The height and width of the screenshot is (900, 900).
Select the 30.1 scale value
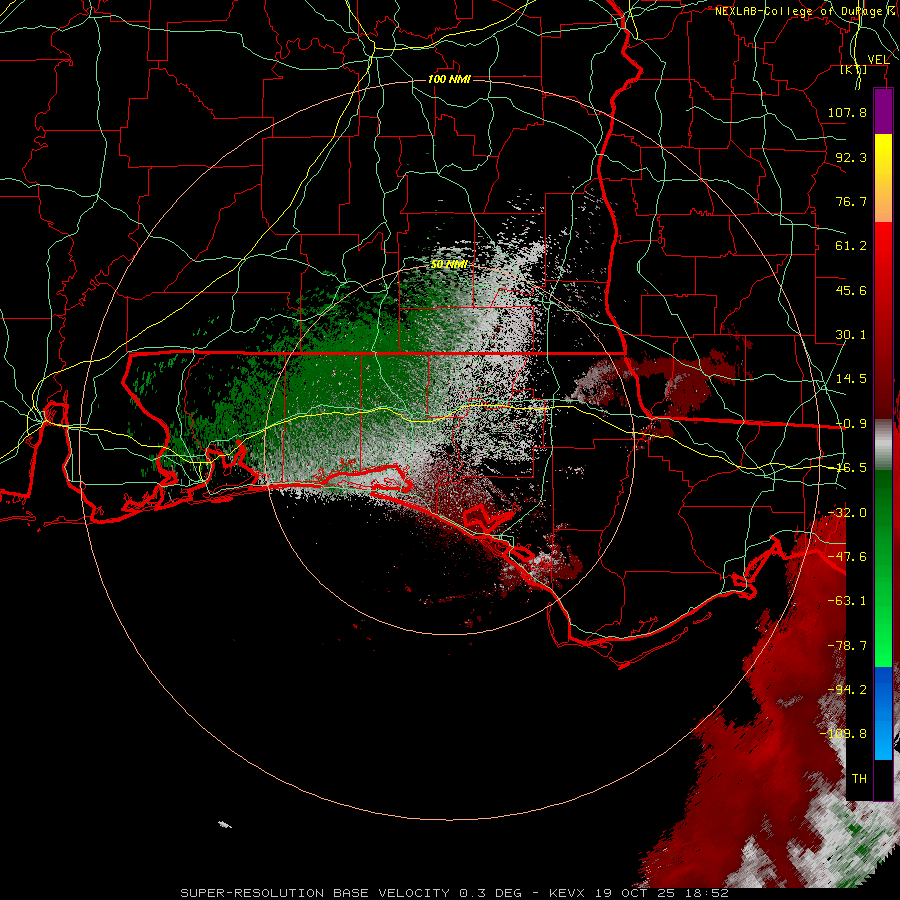(x=851, y=335)
